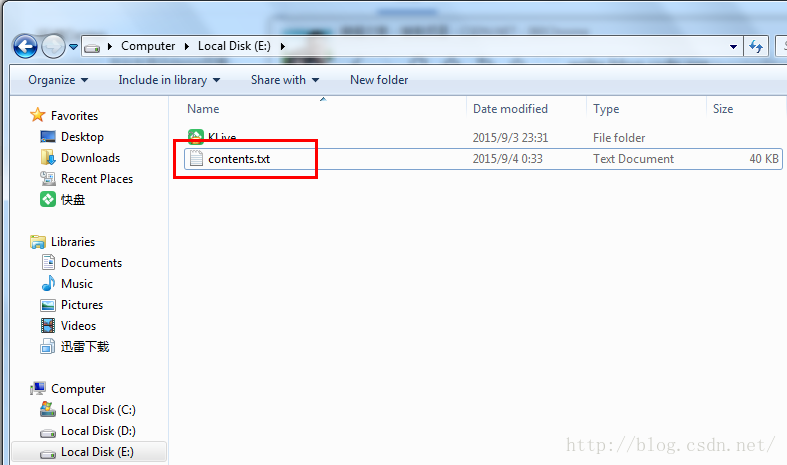Click the Forward navigation arrow button
787x465 pixels.
coord(53,47)
